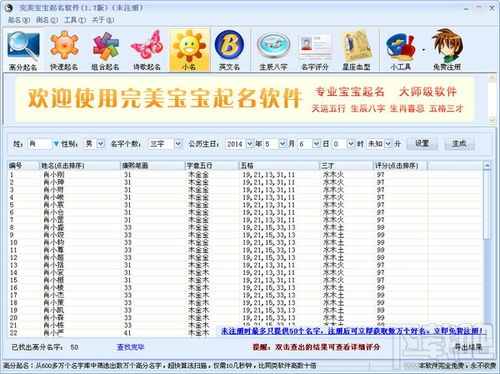Viewport: 500px width, 374px height.
Task: Click the 编号 column header
Action: click(x=23, y=165)
